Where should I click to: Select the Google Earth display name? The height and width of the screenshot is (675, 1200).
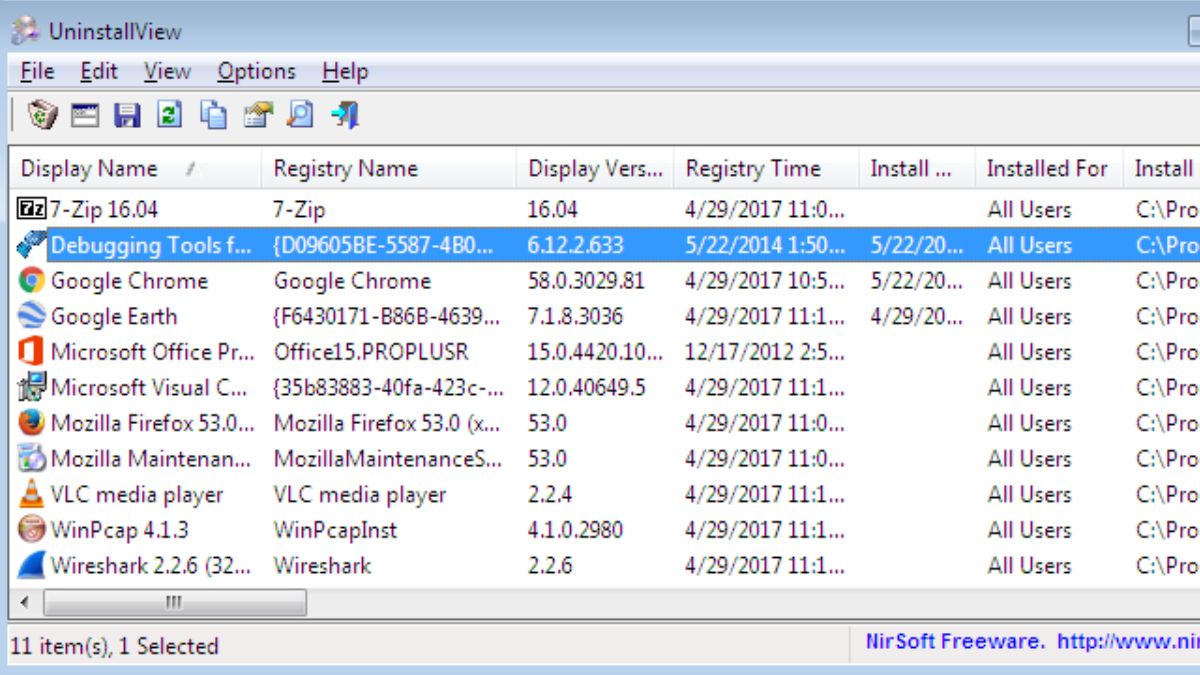[x=114, y=317]
